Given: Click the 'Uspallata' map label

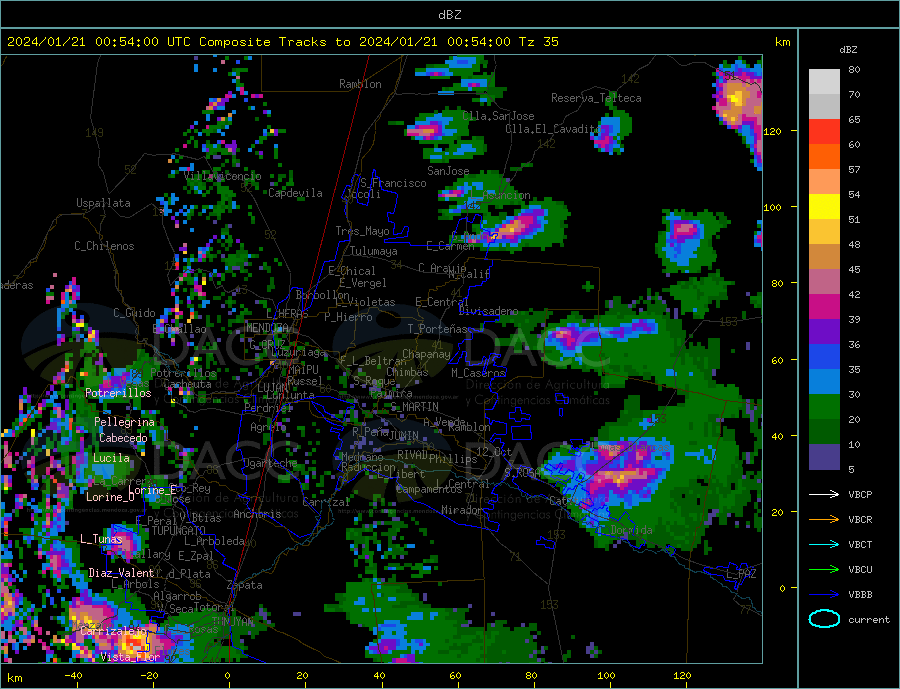Looking at the screenshot, I should 103,203.
